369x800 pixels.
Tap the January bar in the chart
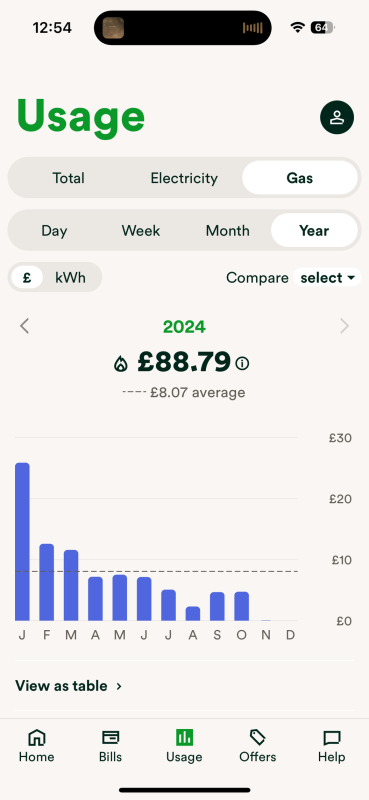22,541
